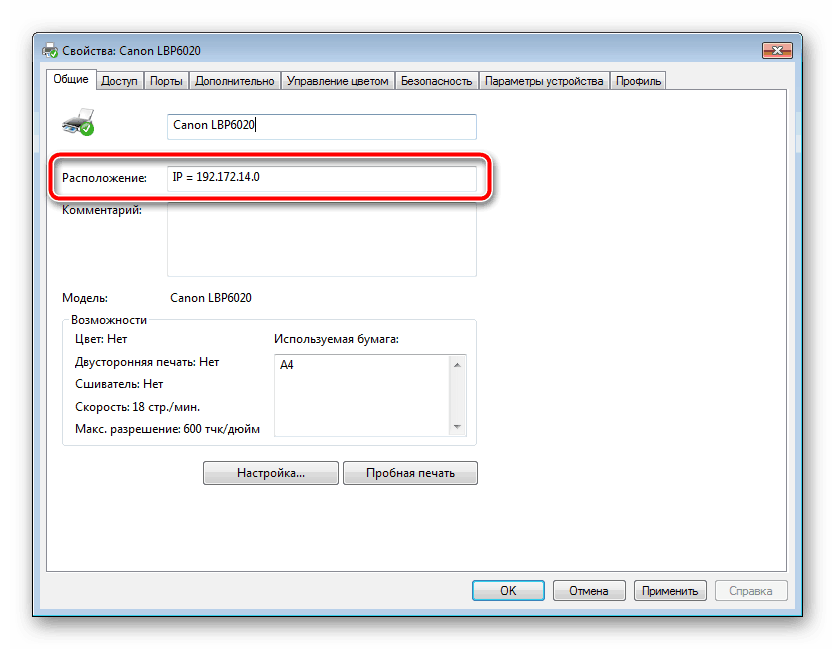This screenshot has height=649, width=835.
Task: Switch to Параметры устройства tab
Action: pos(544,81)
